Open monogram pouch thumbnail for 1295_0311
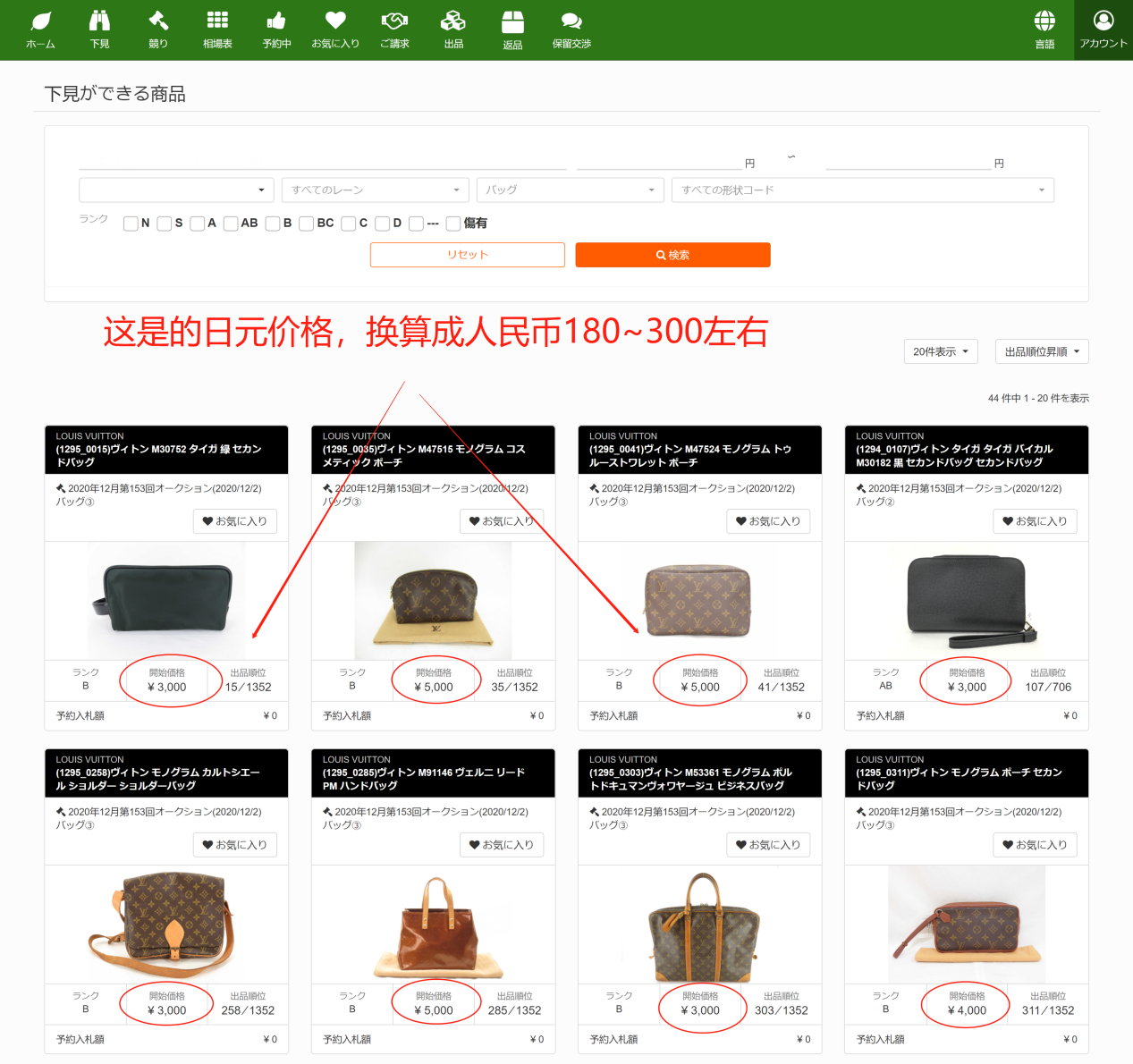Viewport: 1133px width, 1064px height. [x=967, y=925]
